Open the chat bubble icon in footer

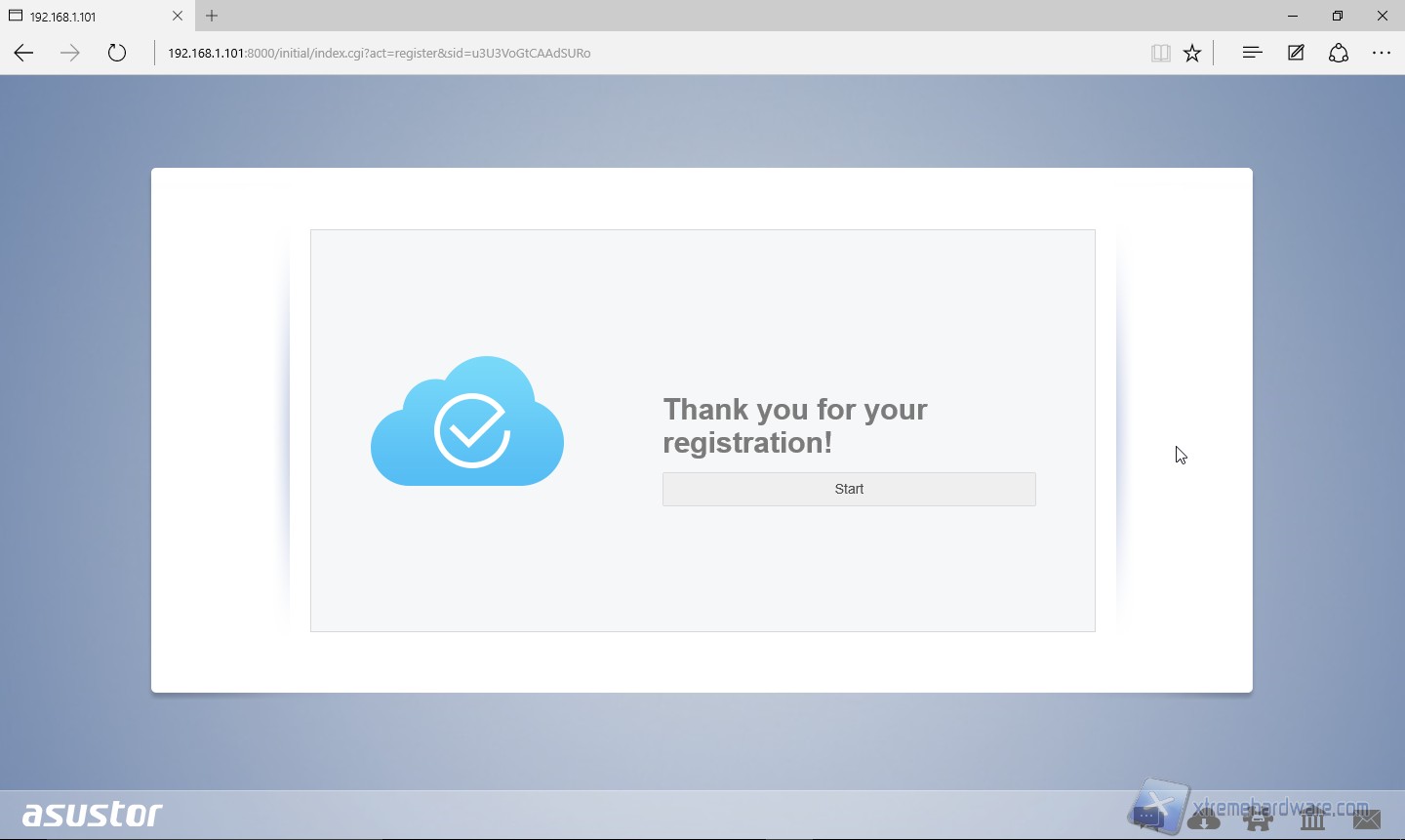pos(1149,818)
